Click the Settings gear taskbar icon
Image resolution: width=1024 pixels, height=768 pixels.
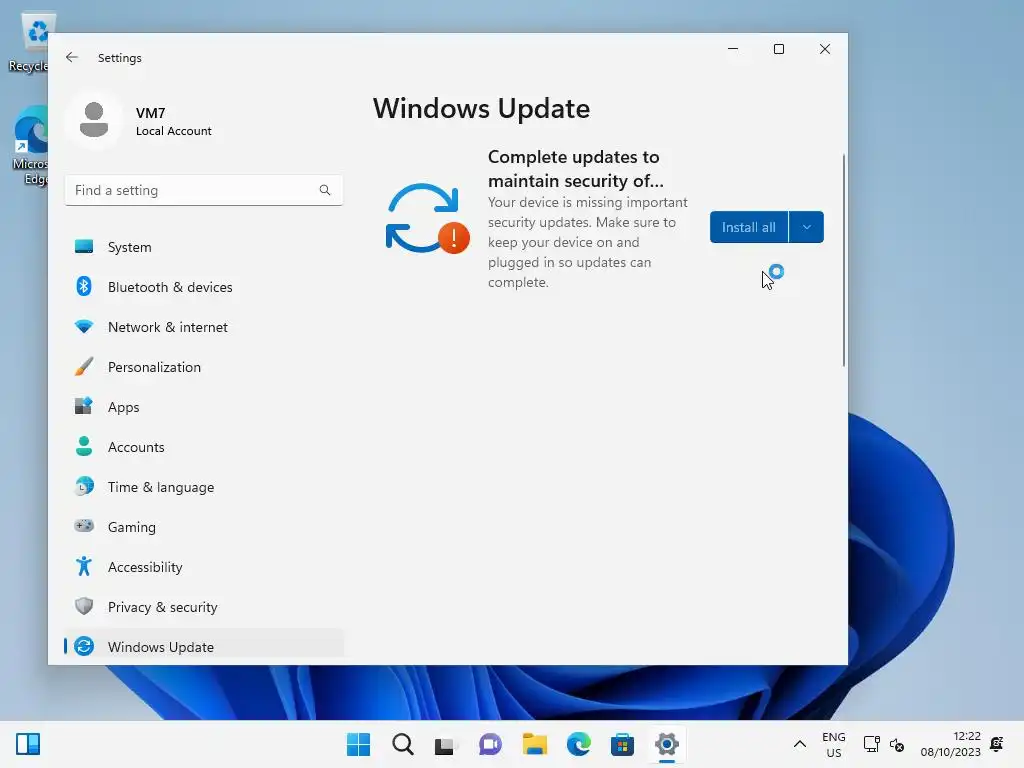(667, 744)
